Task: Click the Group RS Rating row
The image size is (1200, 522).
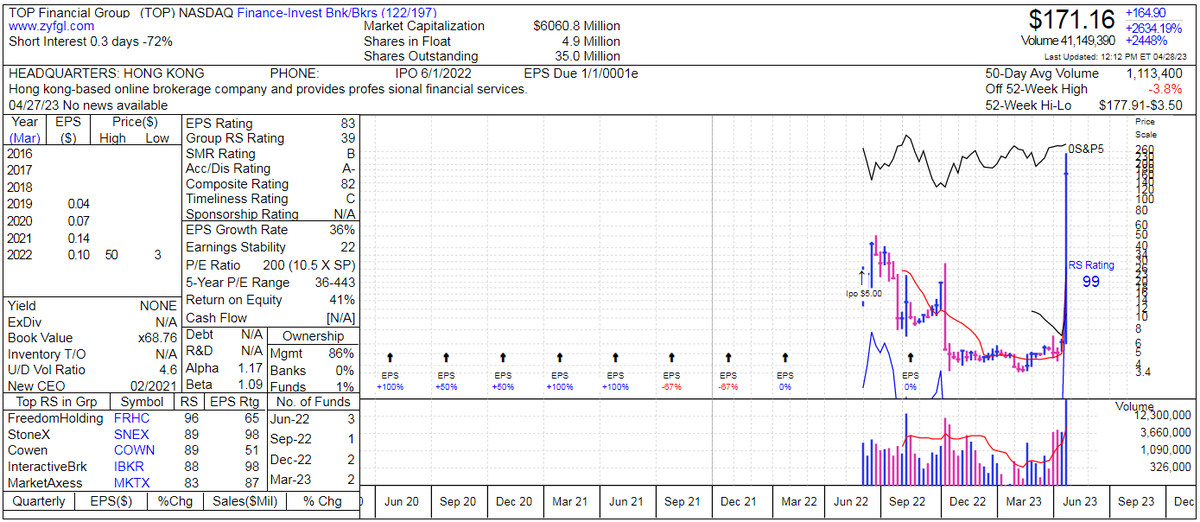Action: click(269, 139)
